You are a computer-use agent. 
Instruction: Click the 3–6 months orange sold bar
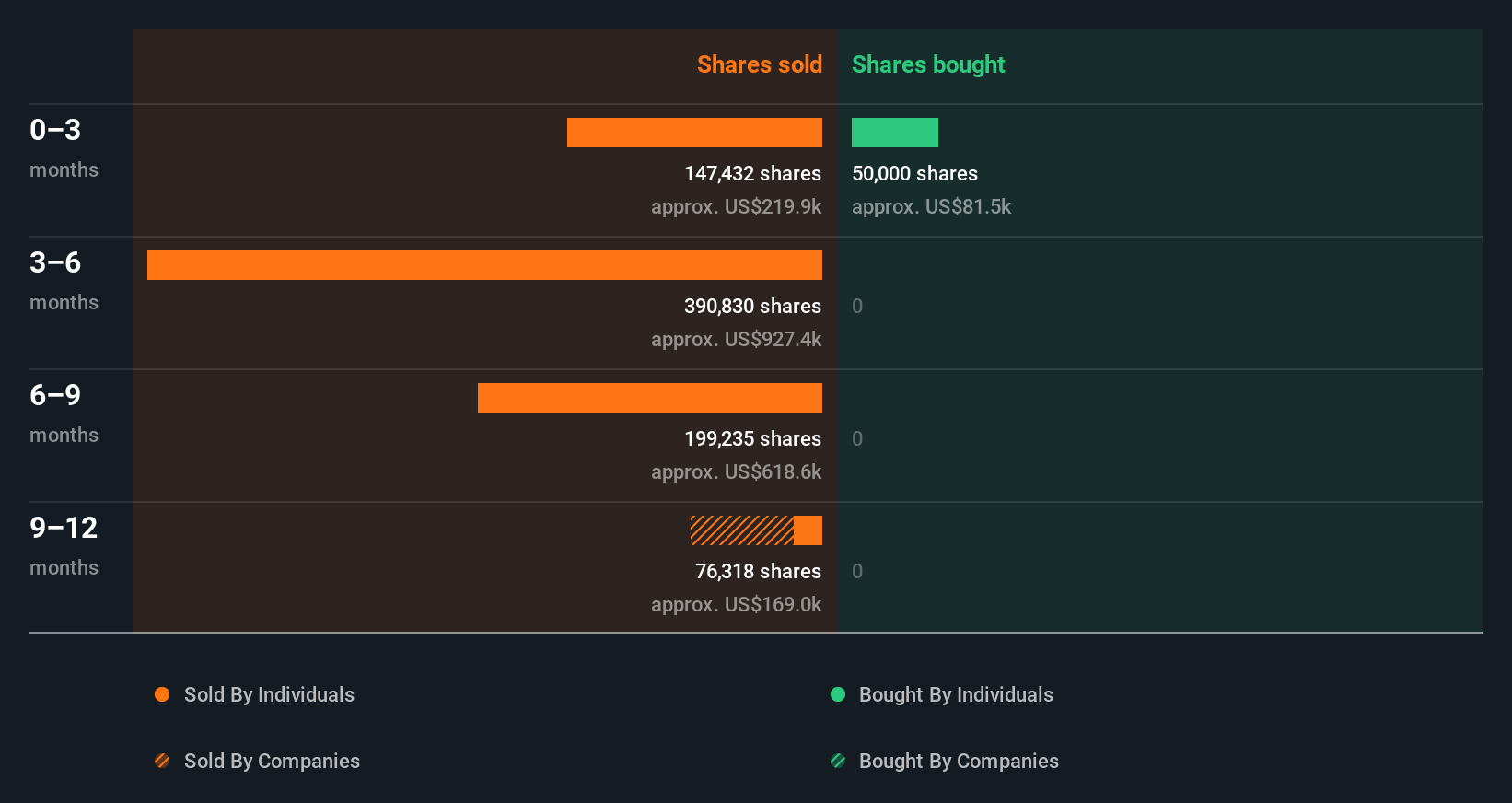(484, 265)
